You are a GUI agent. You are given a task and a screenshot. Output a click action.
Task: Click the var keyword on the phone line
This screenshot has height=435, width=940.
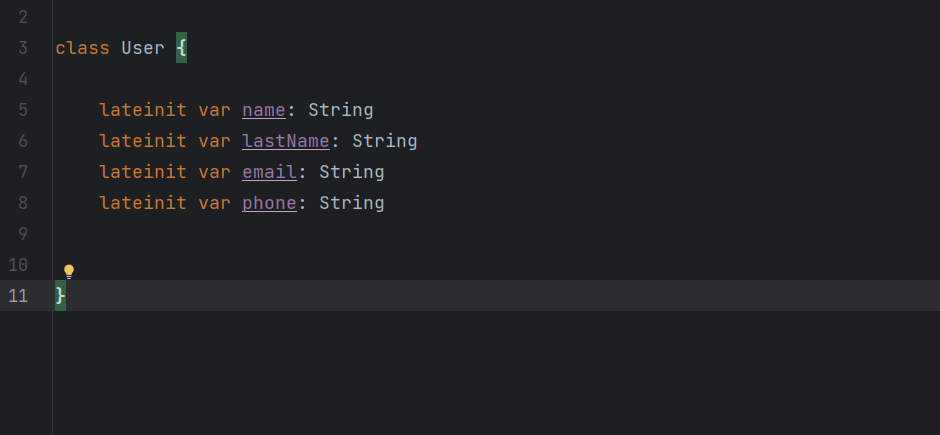[214, 203]
